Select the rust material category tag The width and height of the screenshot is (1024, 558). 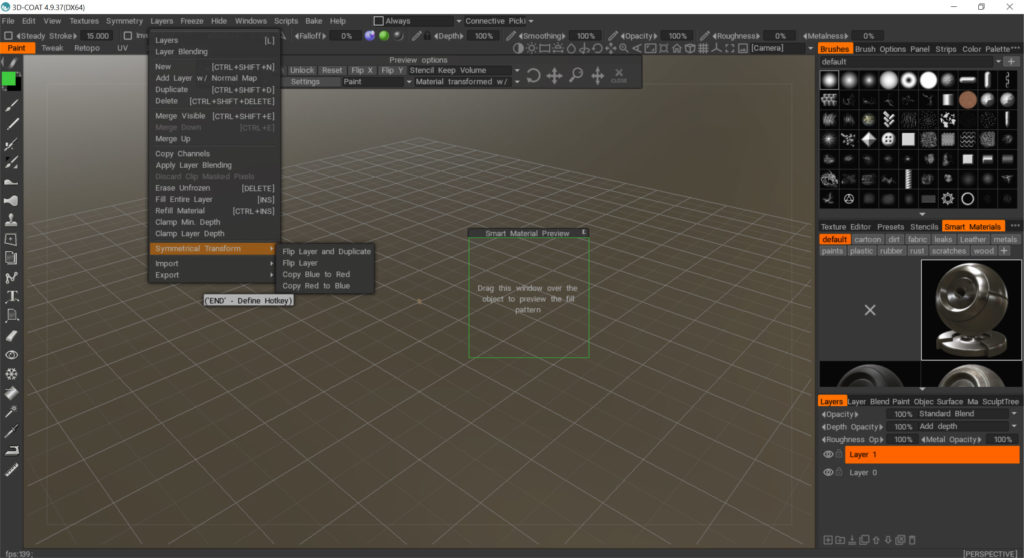pos(917,251)
